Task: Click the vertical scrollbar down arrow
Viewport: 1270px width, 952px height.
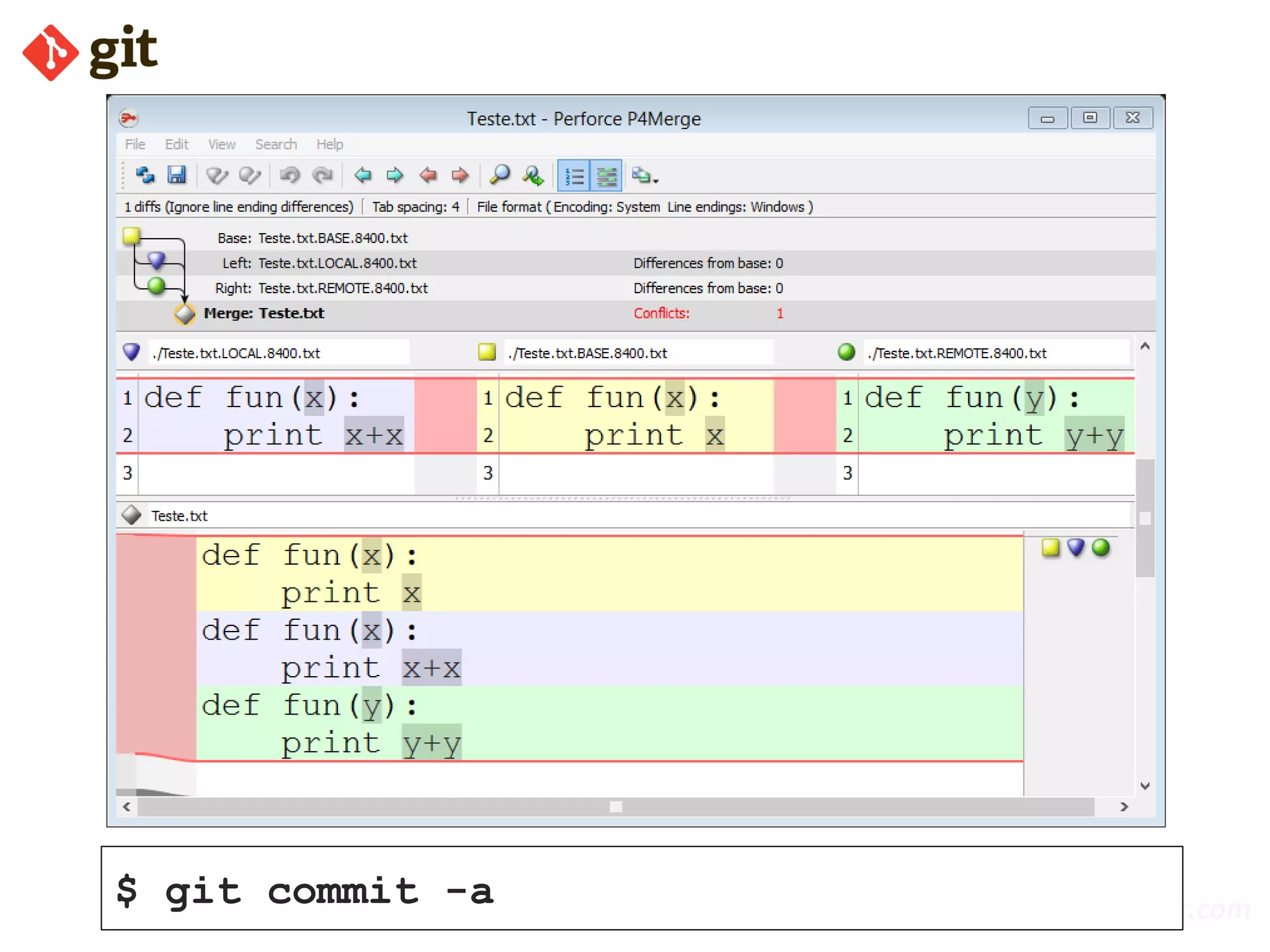Action: pos(1145,786)
